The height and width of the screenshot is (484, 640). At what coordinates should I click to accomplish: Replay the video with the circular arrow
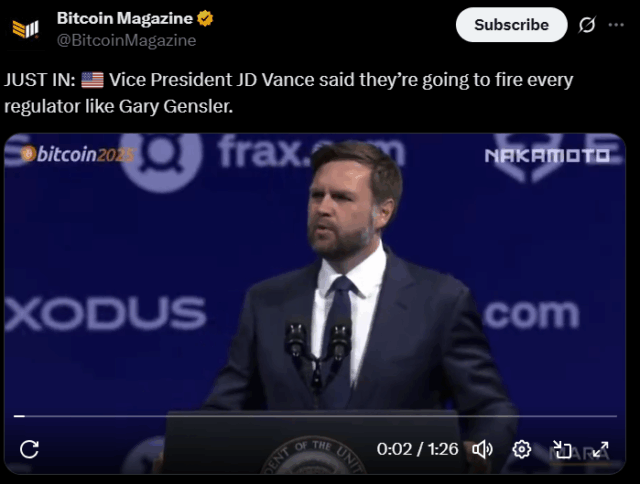click(x=29, y=449)
